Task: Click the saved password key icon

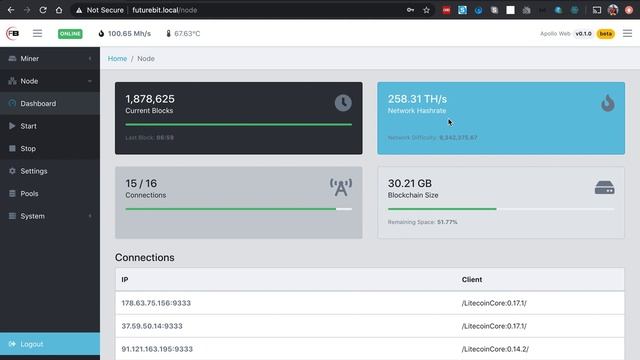Action: [410, 10]
